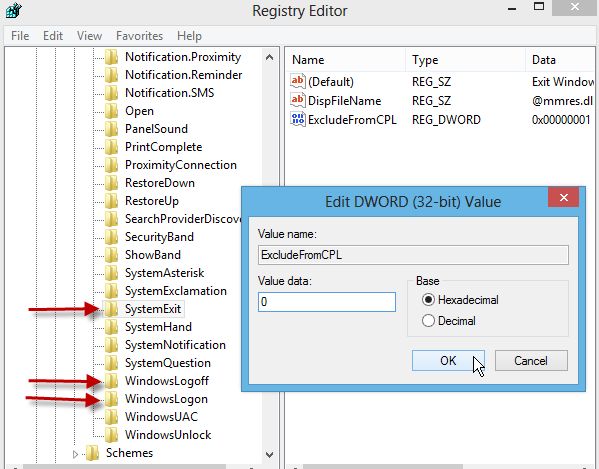This screenshot has height=469, width=599.
Task: Select the SystemExit key label
Action: pos(153,309)
